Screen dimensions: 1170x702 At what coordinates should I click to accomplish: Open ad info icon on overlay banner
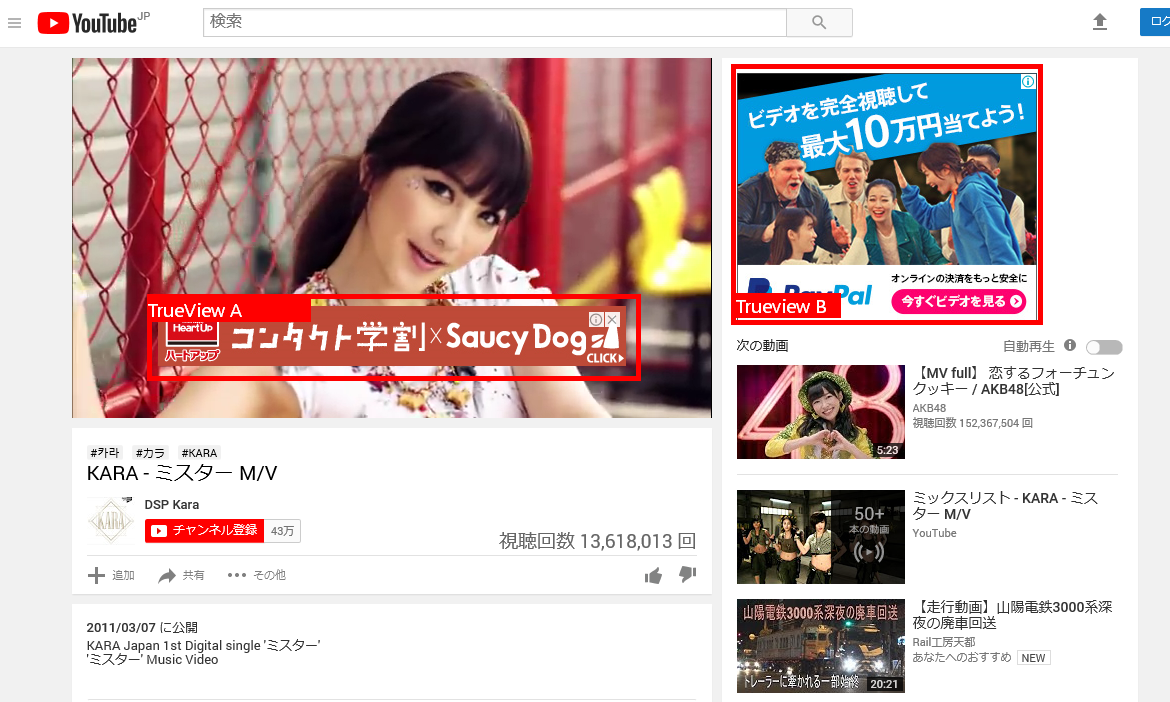pos(596,319)
